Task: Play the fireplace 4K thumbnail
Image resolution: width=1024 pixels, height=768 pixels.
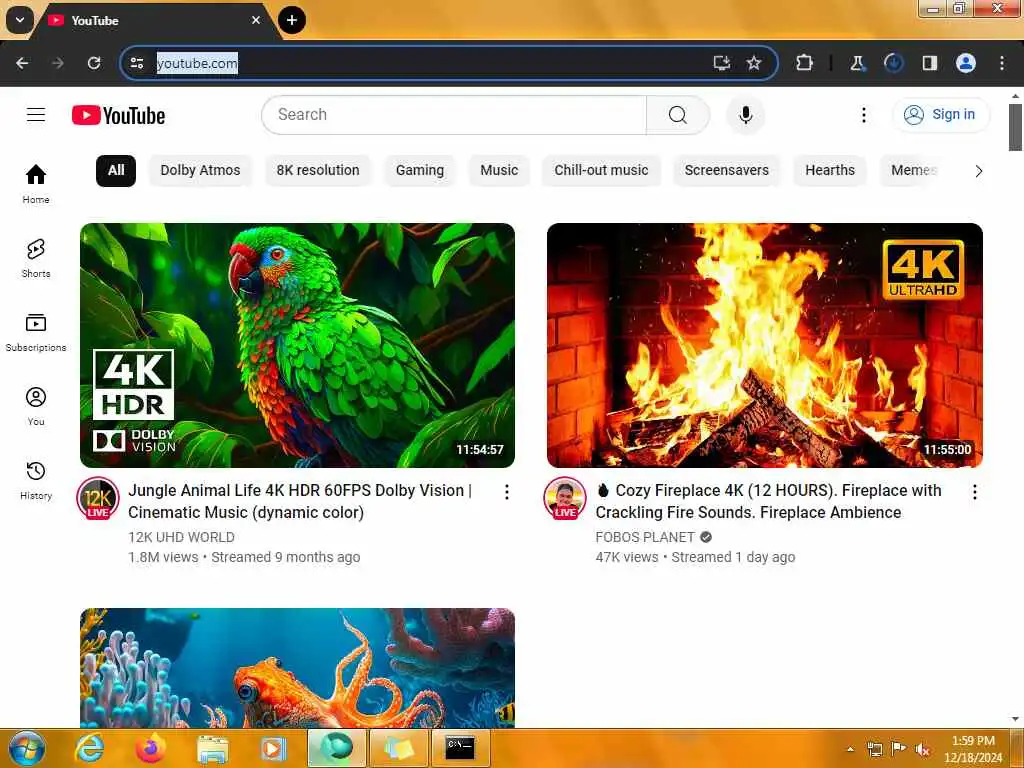Action: tap(765, 345)
